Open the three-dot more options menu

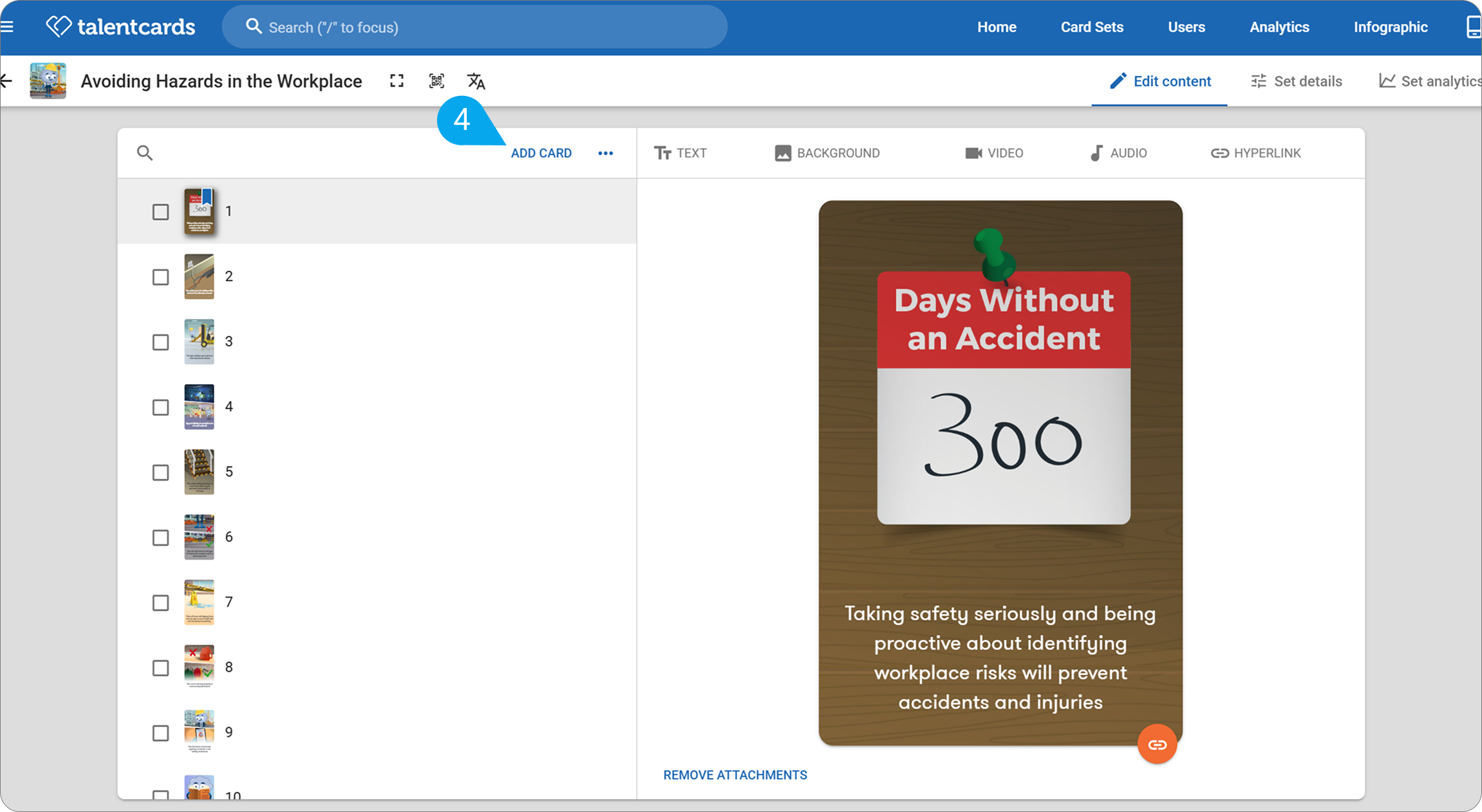606,153
